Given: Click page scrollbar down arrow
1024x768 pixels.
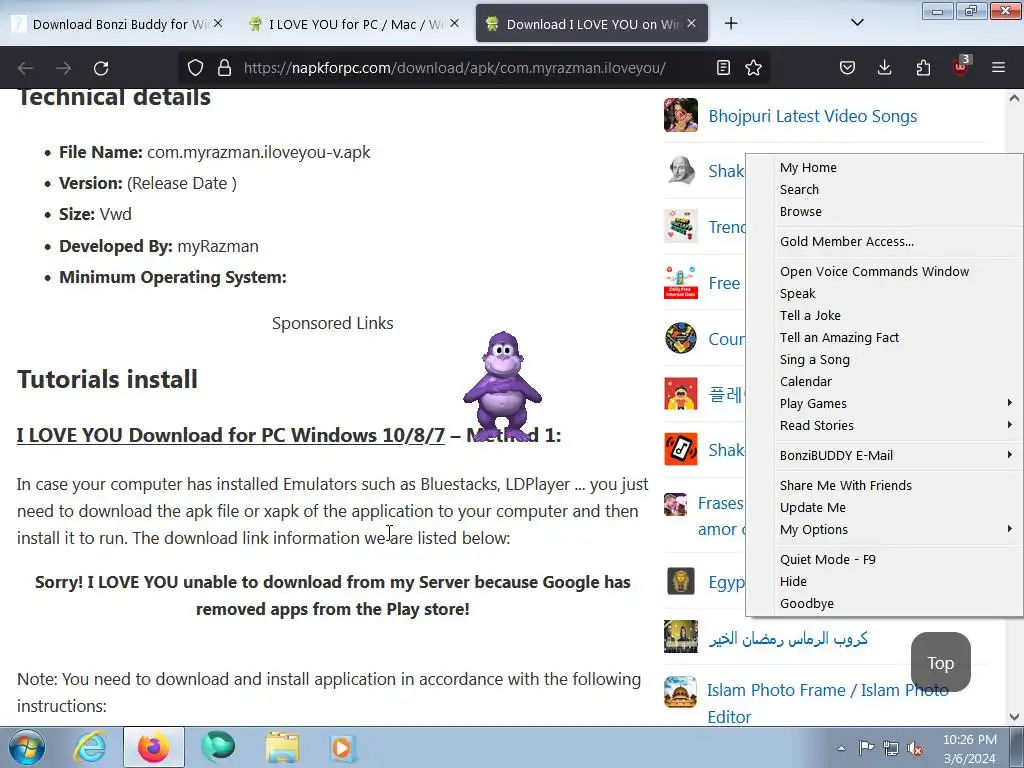Looking at the screenshot, I should 1014,716.
